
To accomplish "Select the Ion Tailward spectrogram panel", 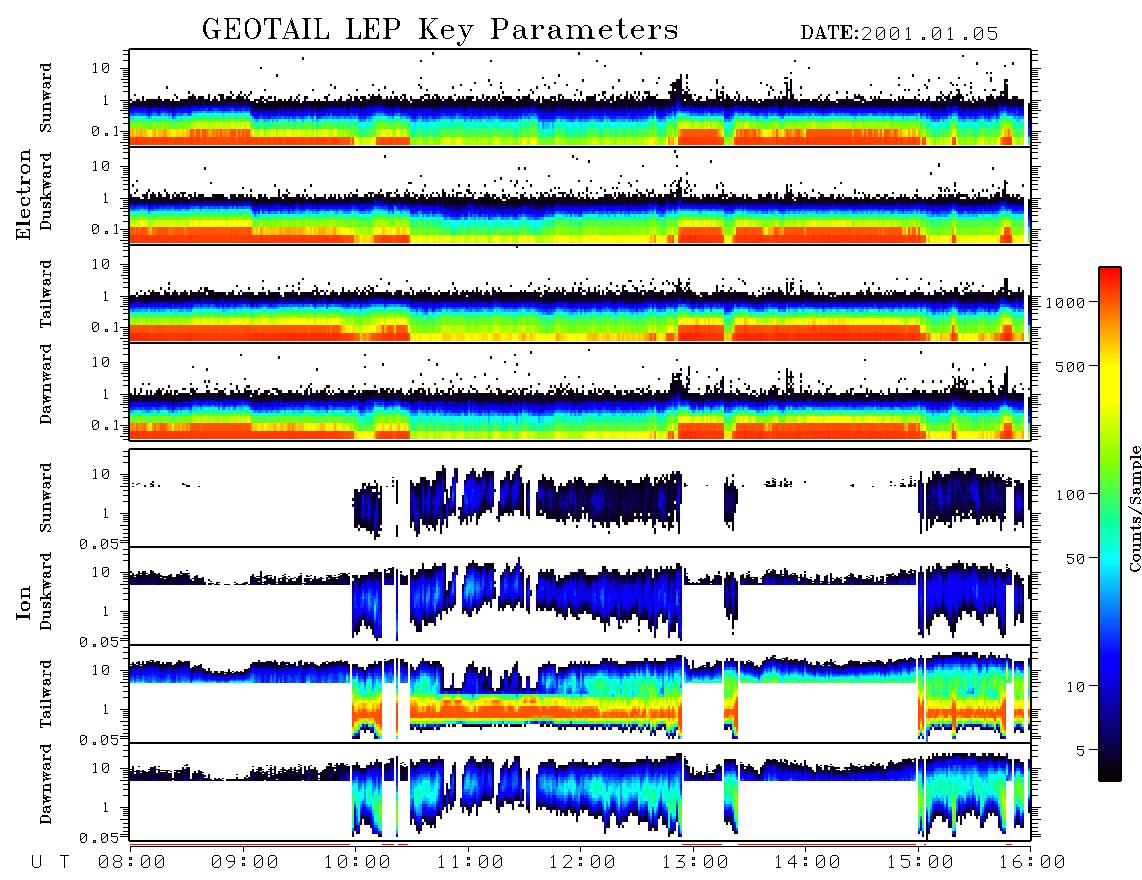I will click(580, 694).
